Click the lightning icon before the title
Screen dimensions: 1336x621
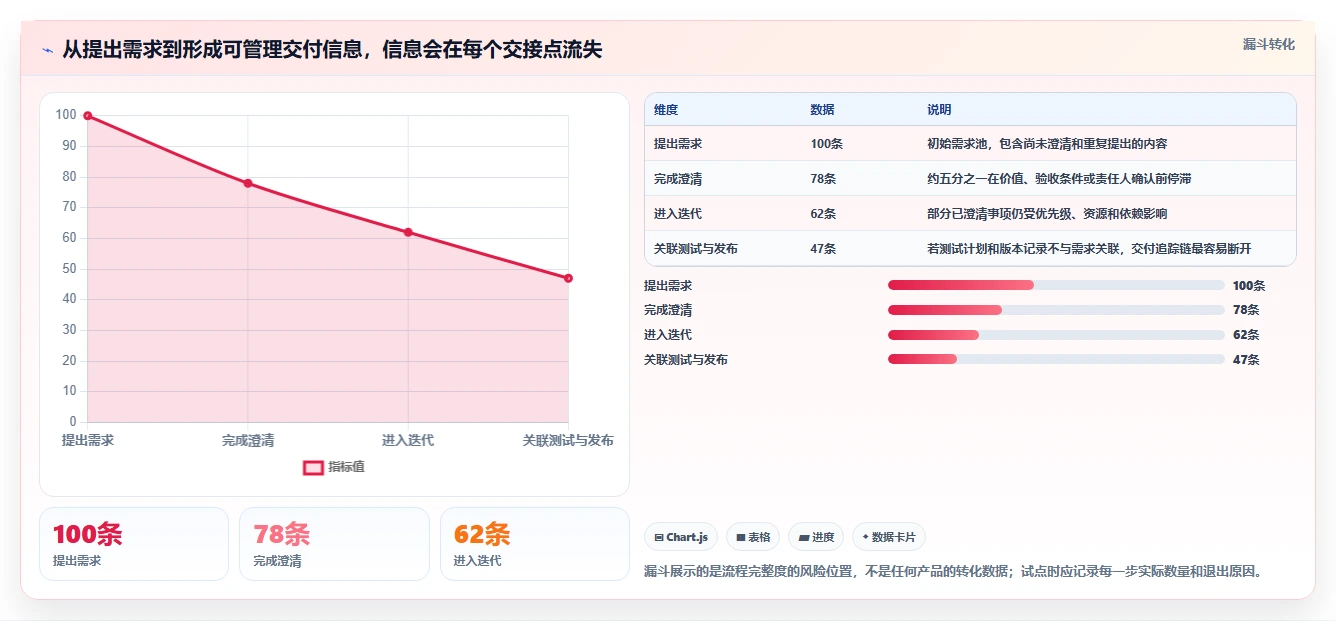click(x=47, y=50)
